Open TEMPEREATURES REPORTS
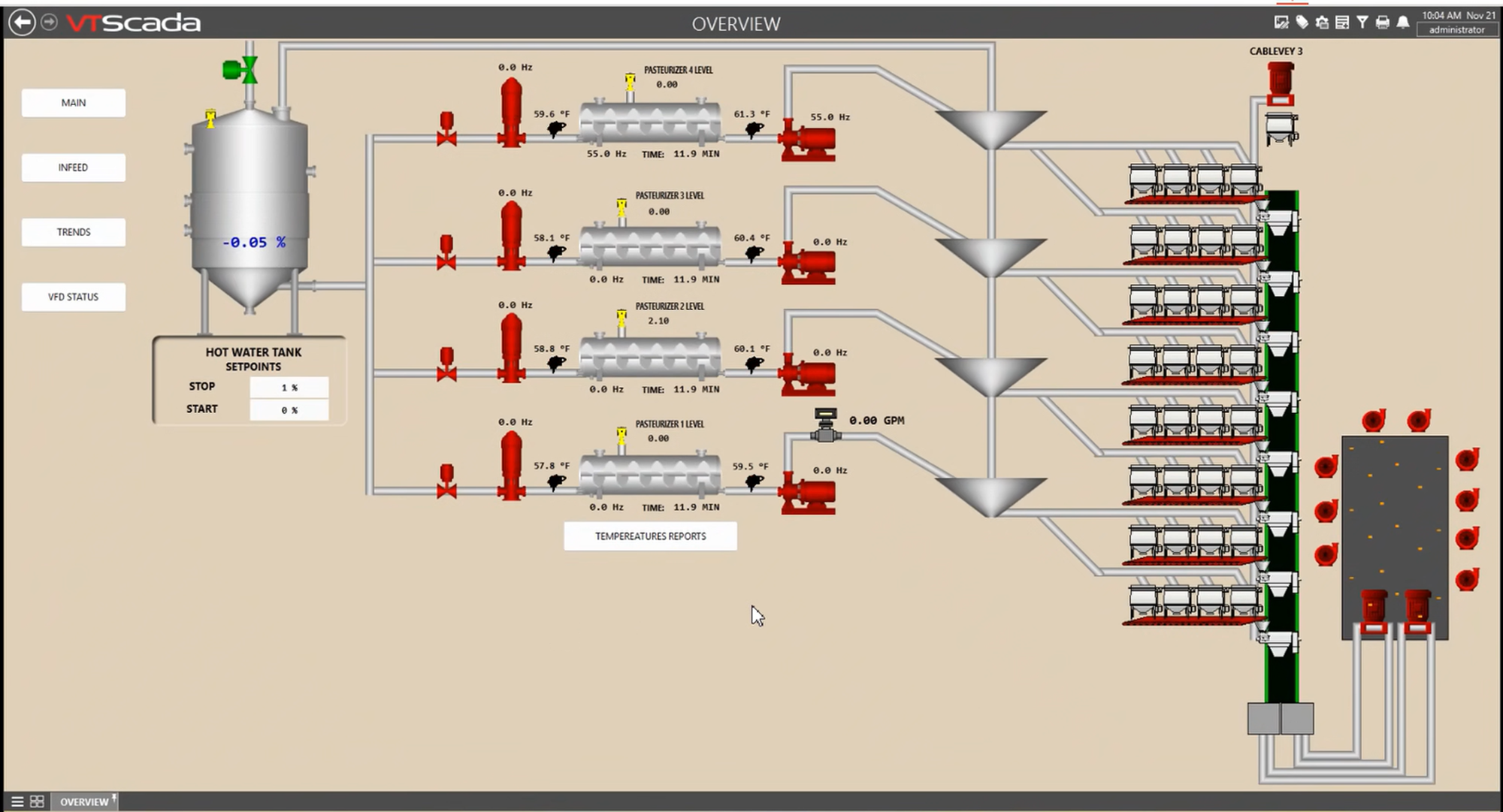The width and height of the screenshot is (1503, 812). pyautogui.click(x=650, y=536)
